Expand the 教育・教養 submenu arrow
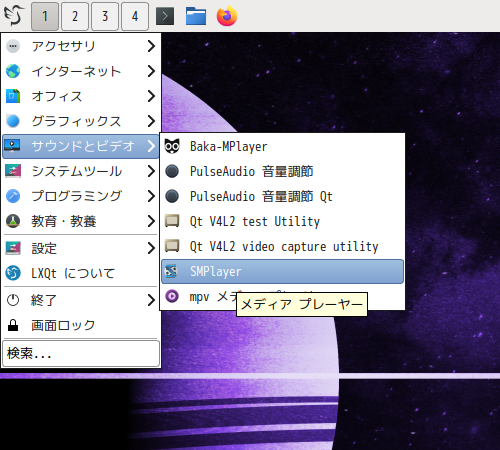This screenshot has width=500, height=450. pos(151,221)
